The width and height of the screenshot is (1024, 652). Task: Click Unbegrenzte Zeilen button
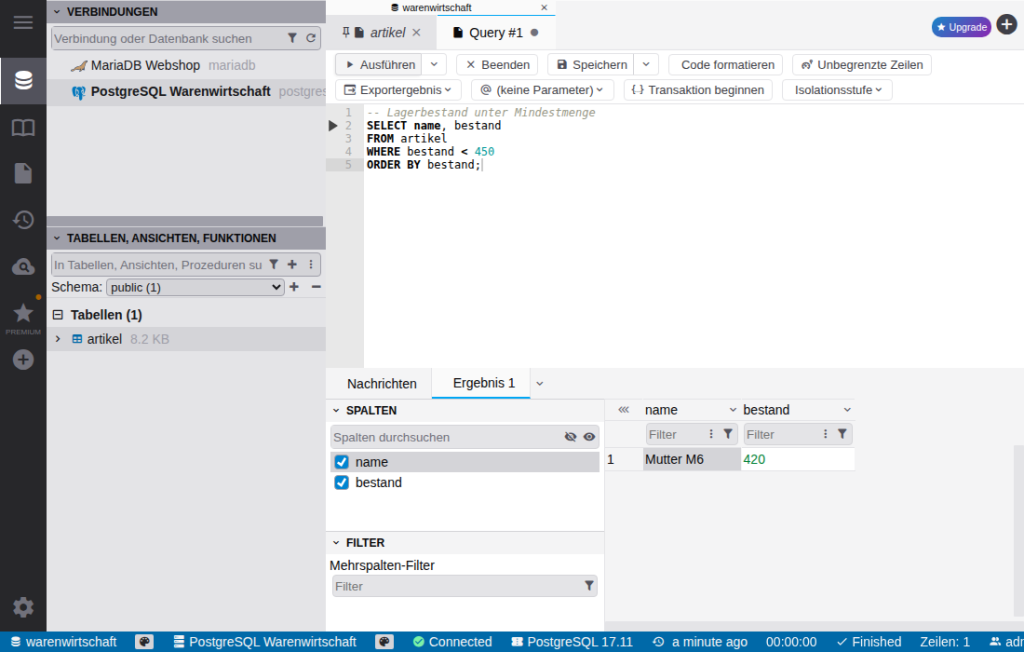click(x=861, y=65)
